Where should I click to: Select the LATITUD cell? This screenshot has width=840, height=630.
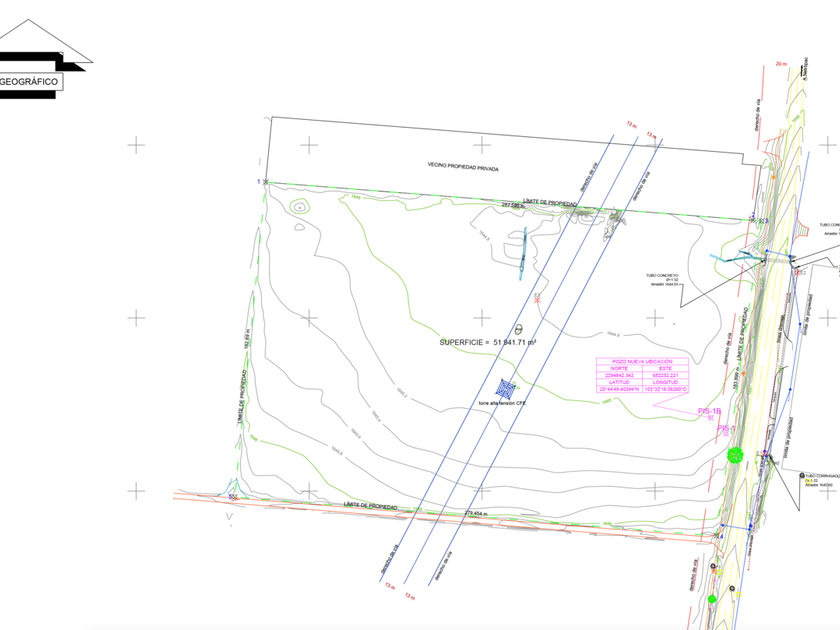[619, 382]
